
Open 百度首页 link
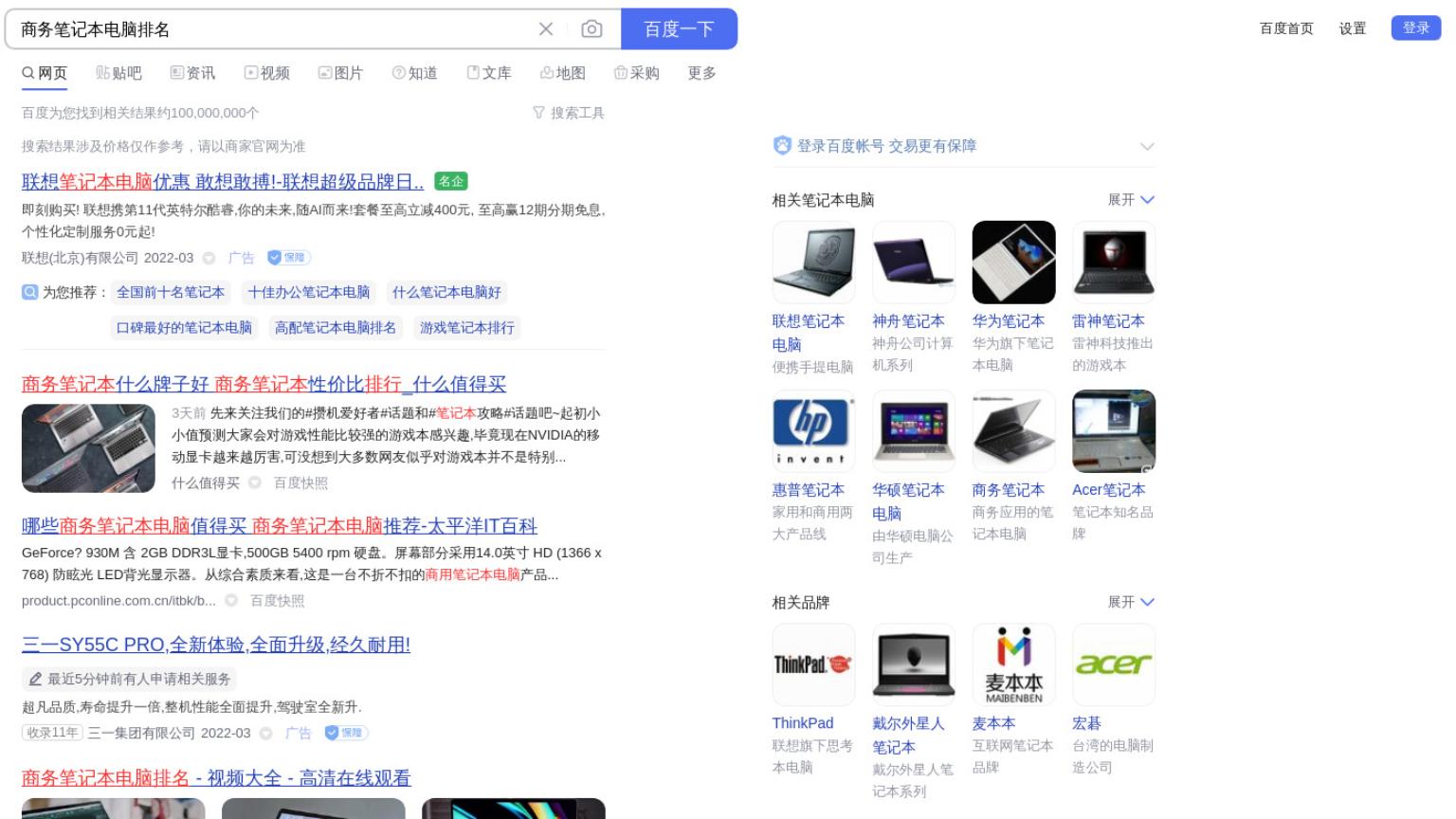[1286, 28]
